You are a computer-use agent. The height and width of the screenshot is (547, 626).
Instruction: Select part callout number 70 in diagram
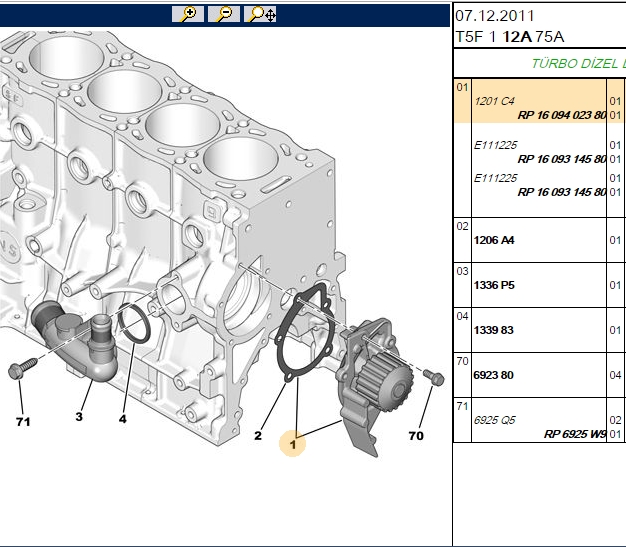click(416, 436)
